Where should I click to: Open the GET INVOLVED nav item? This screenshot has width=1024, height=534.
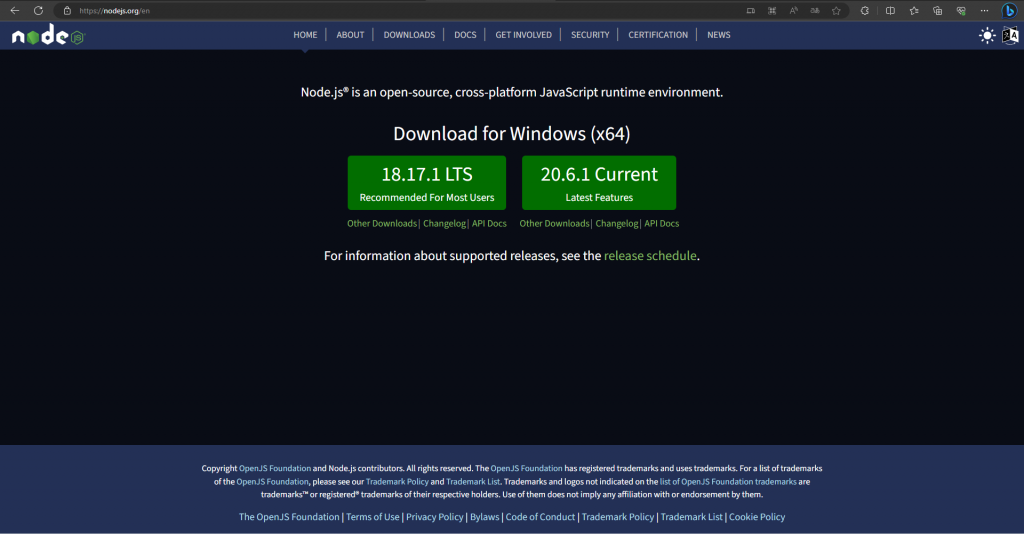pos(523,35)
